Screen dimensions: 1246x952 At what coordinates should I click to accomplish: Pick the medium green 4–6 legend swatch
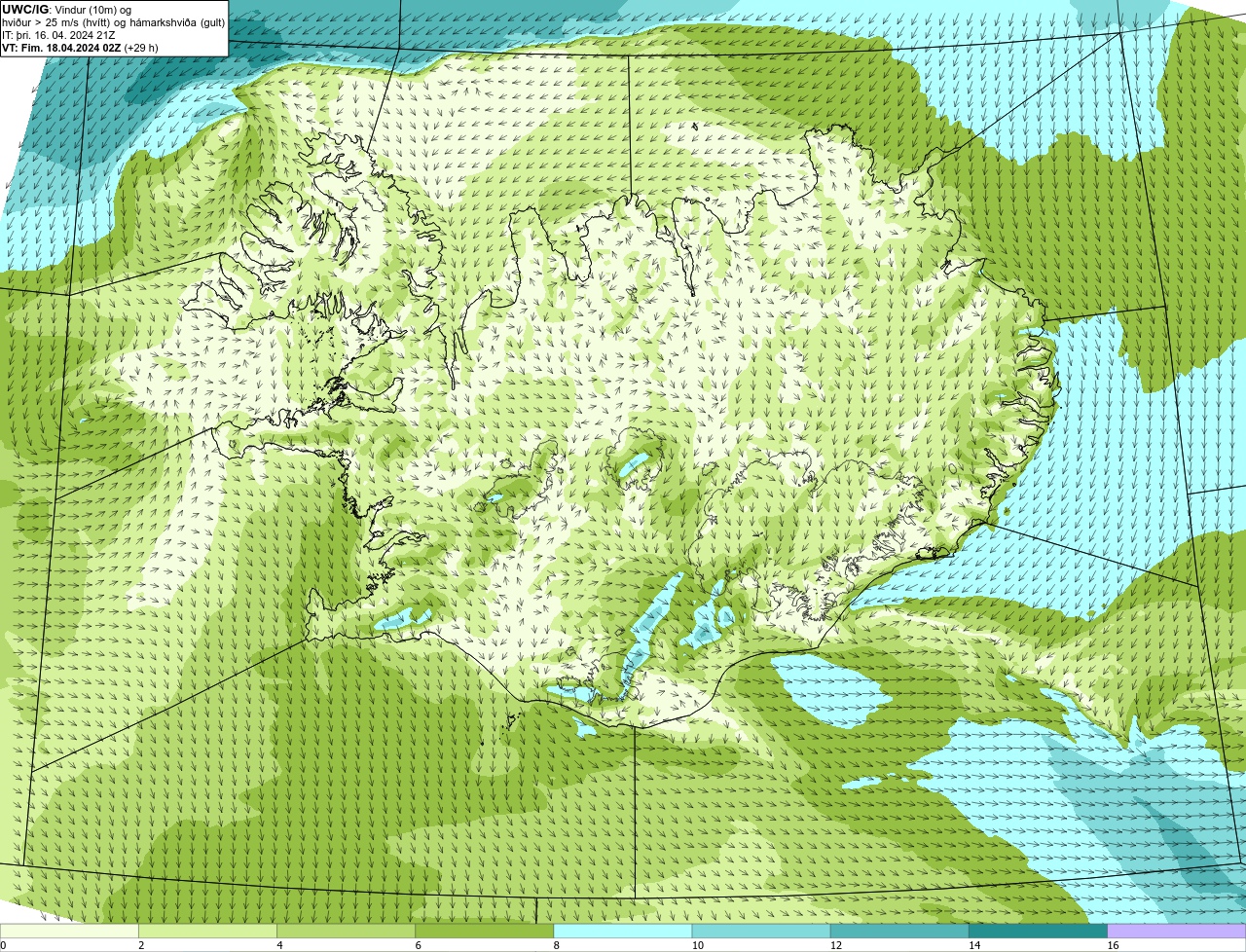click(x=346, y=931)
